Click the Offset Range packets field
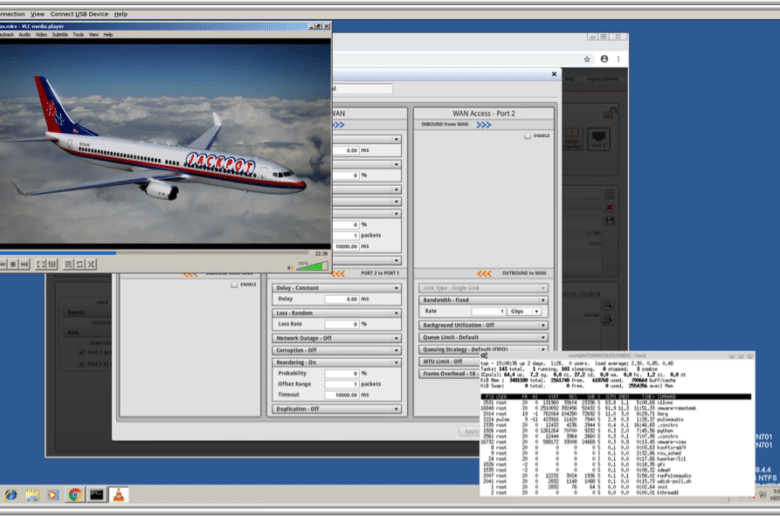The width and height of the screenshot is (780, 516). coord(342,384)
